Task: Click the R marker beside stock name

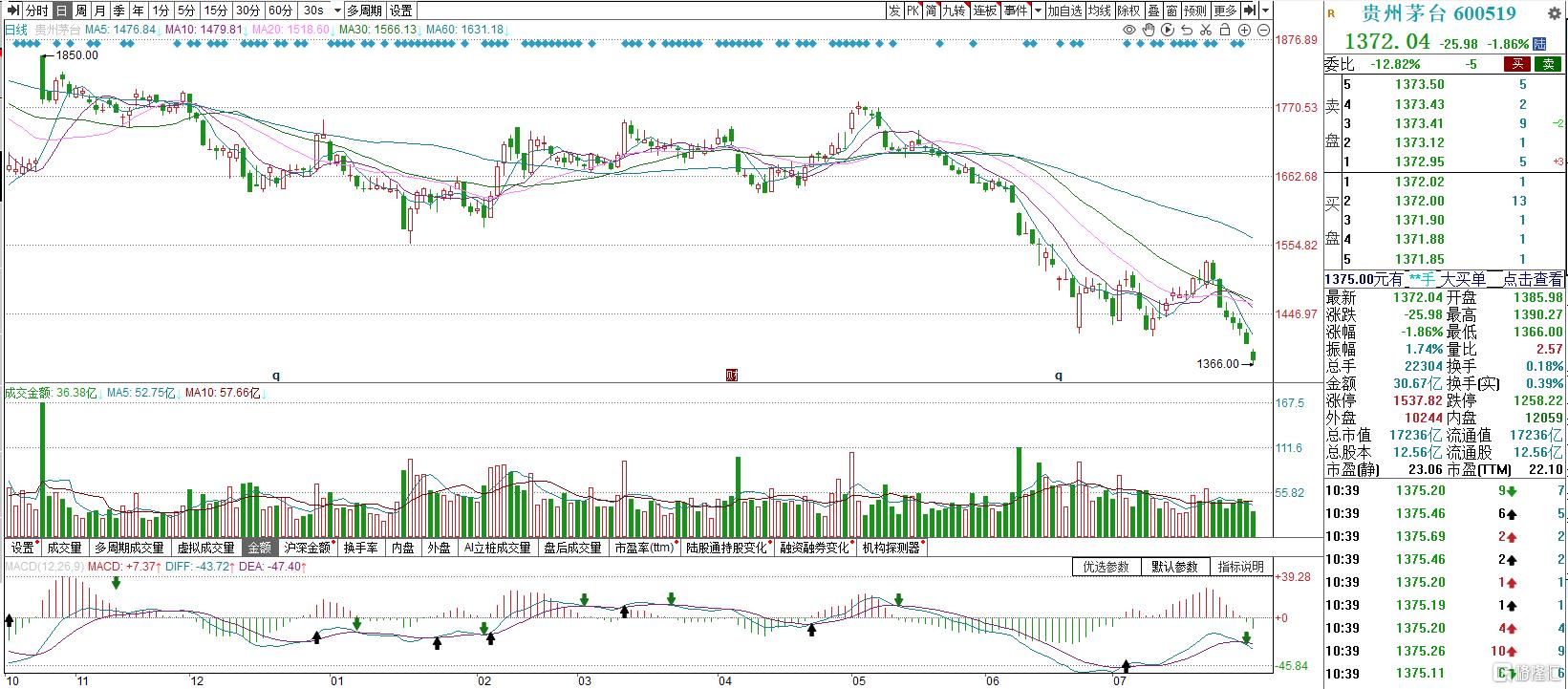Action: [x=1331, y=12]
